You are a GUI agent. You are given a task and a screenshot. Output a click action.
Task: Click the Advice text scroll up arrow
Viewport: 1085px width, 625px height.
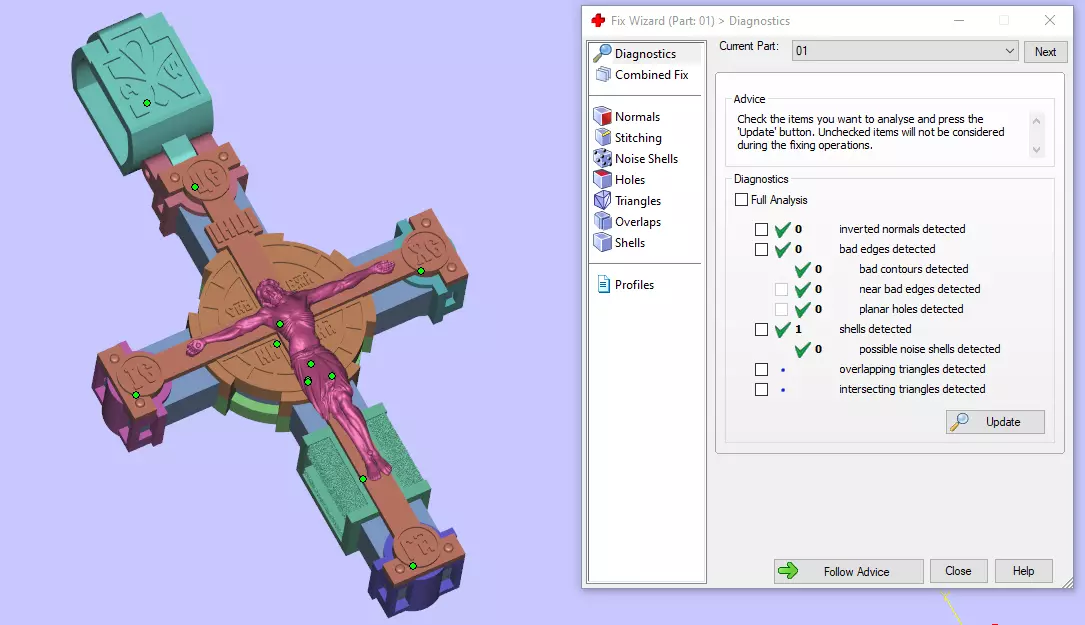1036,121
